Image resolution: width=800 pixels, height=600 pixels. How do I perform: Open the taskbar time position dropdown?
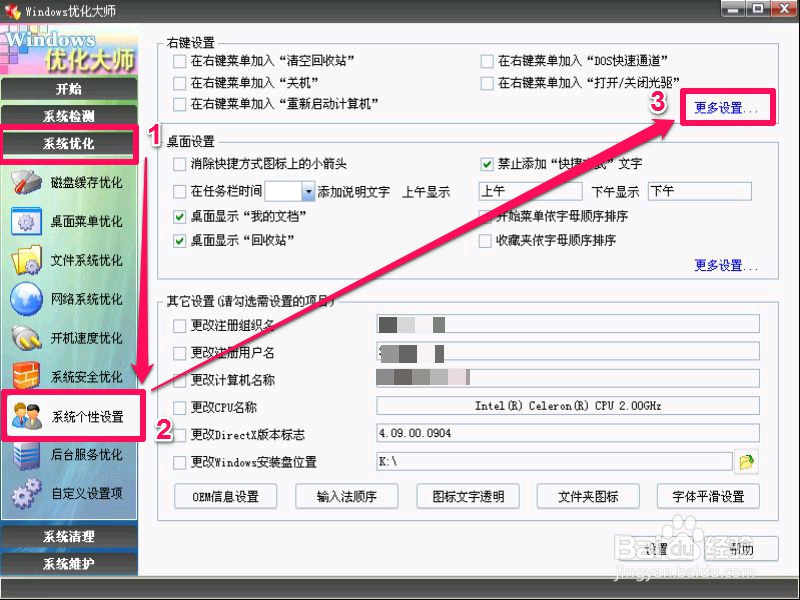pos(308,192)
